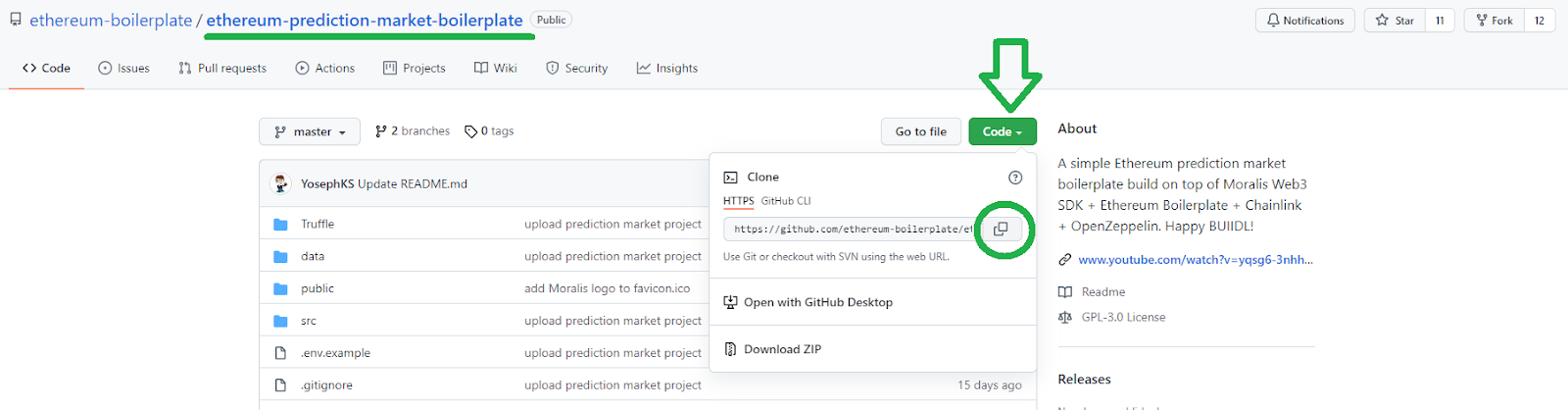Expand the master branch dropdown
Image resolution: width=1568 pixels, height=410 pixels.
pos(310,131)
